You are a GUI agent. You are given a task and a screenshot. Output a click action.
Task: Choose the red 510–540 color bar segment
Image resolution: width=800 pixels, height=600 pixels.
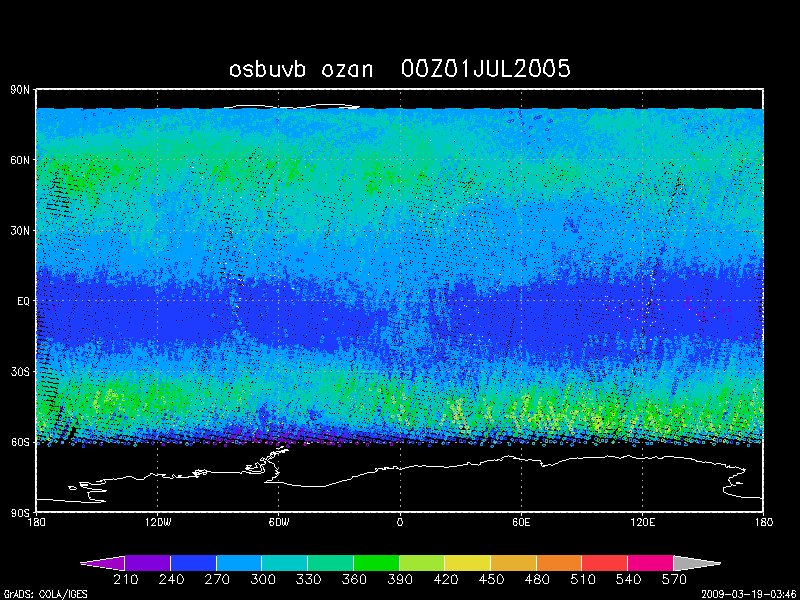point(604,563)
